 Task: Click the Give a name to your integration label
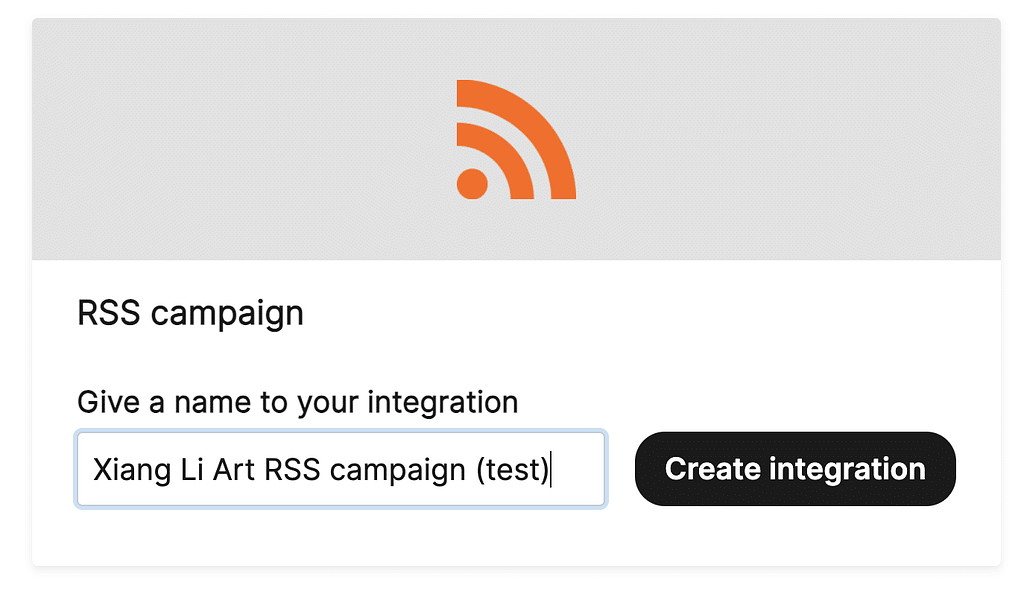297,402
